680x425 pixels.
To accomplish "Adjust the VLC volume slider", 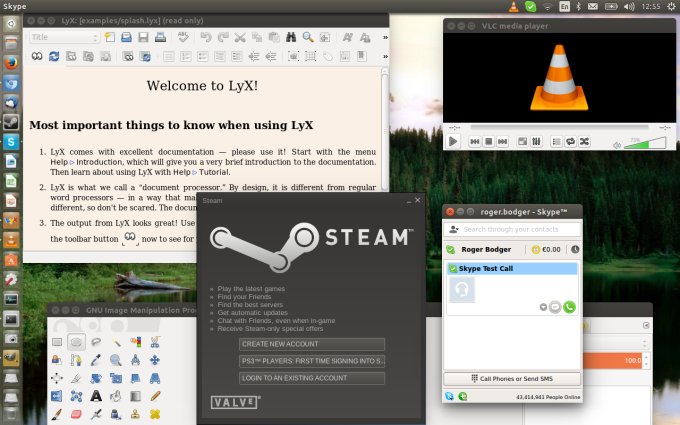I will pyautogui.click(x=645, y=143).
